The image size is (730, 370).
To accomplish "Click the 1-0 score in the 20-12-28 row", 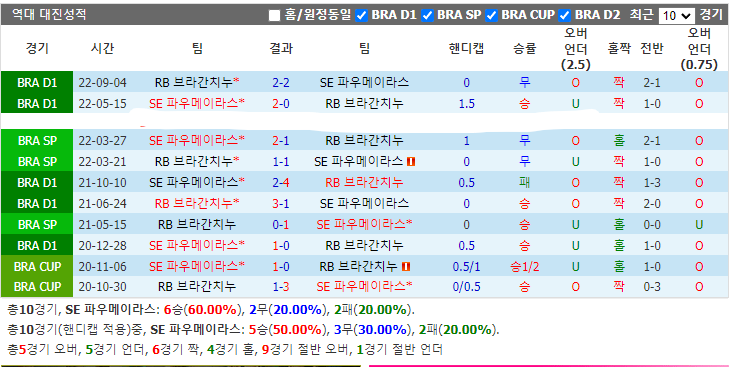I will click(x=281, y=246).
